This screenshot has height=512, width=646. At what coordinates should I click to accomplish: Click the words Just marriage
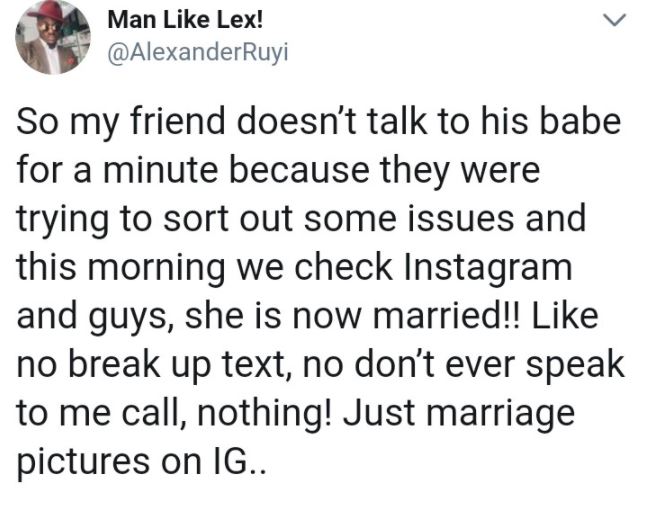(x=460, y=414)
